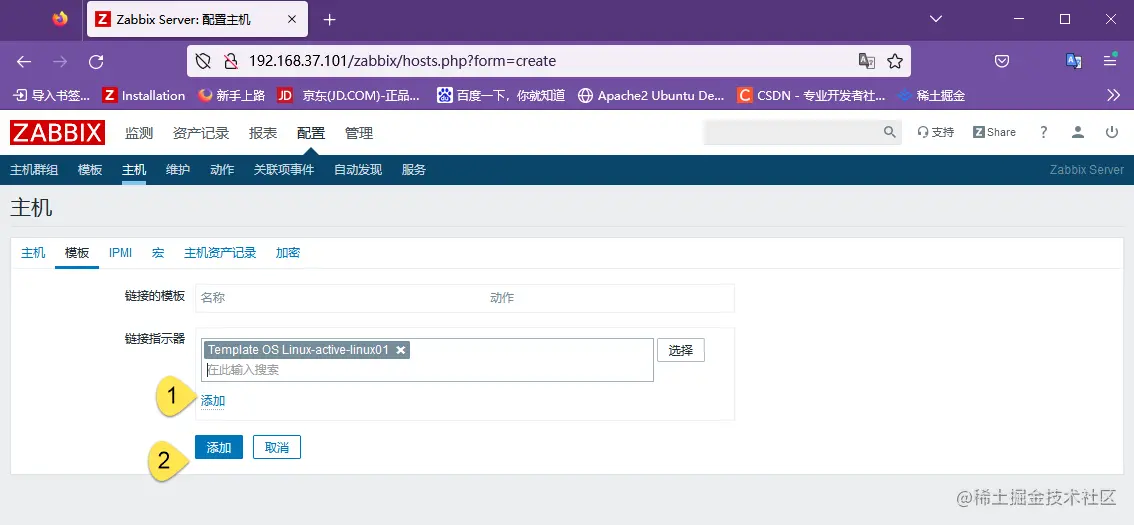
Task: Click the small 添加 link under templates
Action: [x=213, y=401]
